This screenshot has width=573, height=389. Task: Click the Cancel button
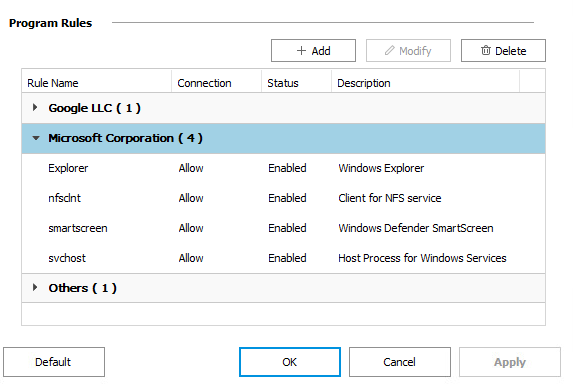400,362
